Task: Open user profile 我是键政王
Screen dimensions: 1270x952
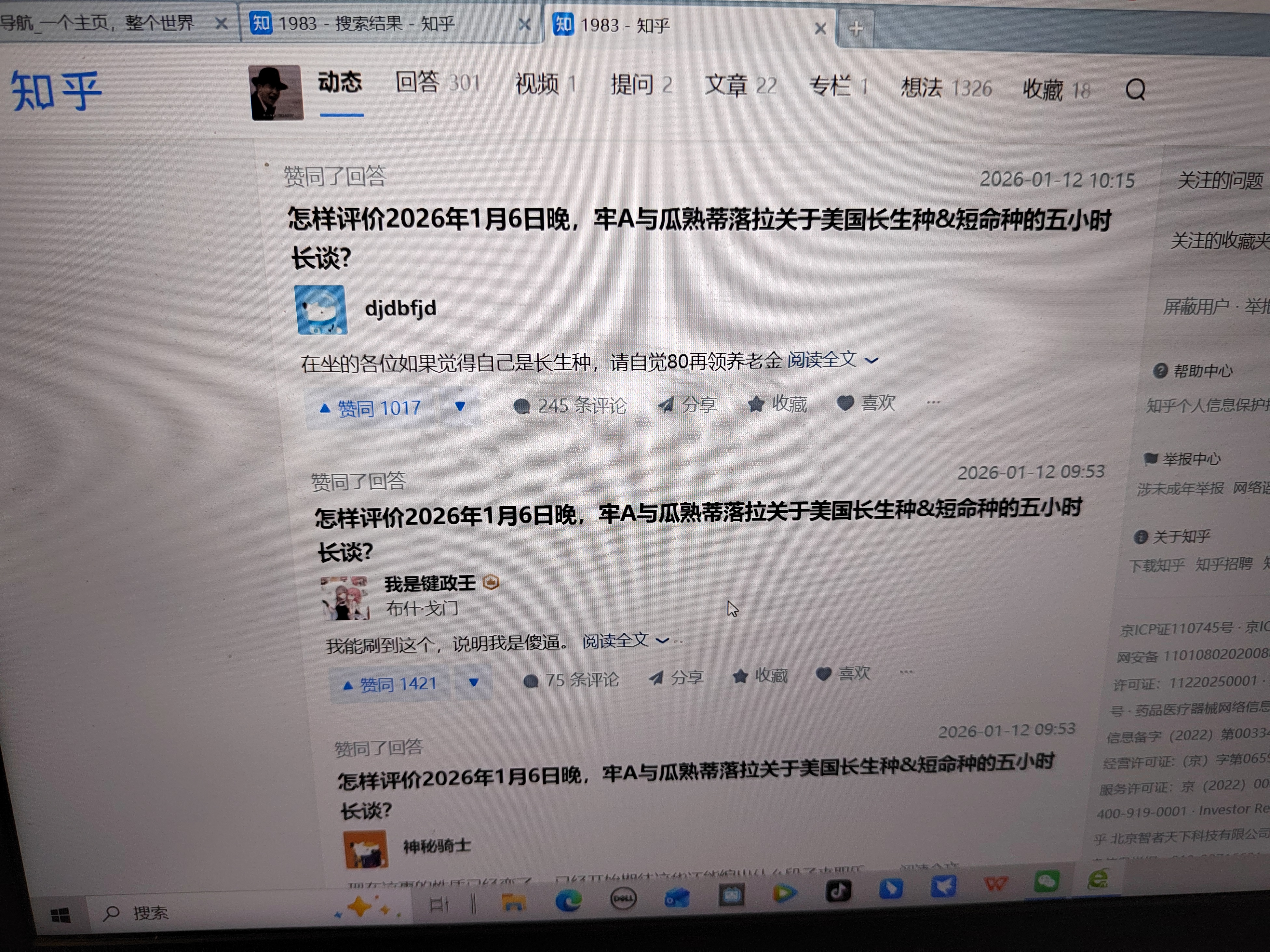Action: click(x=429, y=584)
